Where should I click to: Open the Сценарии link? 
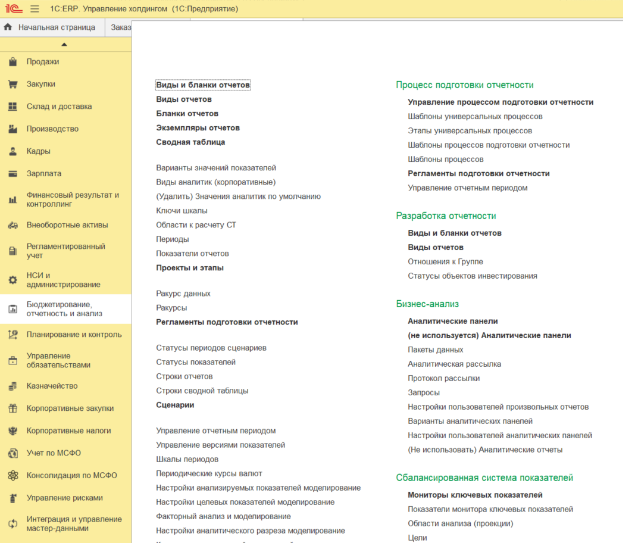(175, 405)
